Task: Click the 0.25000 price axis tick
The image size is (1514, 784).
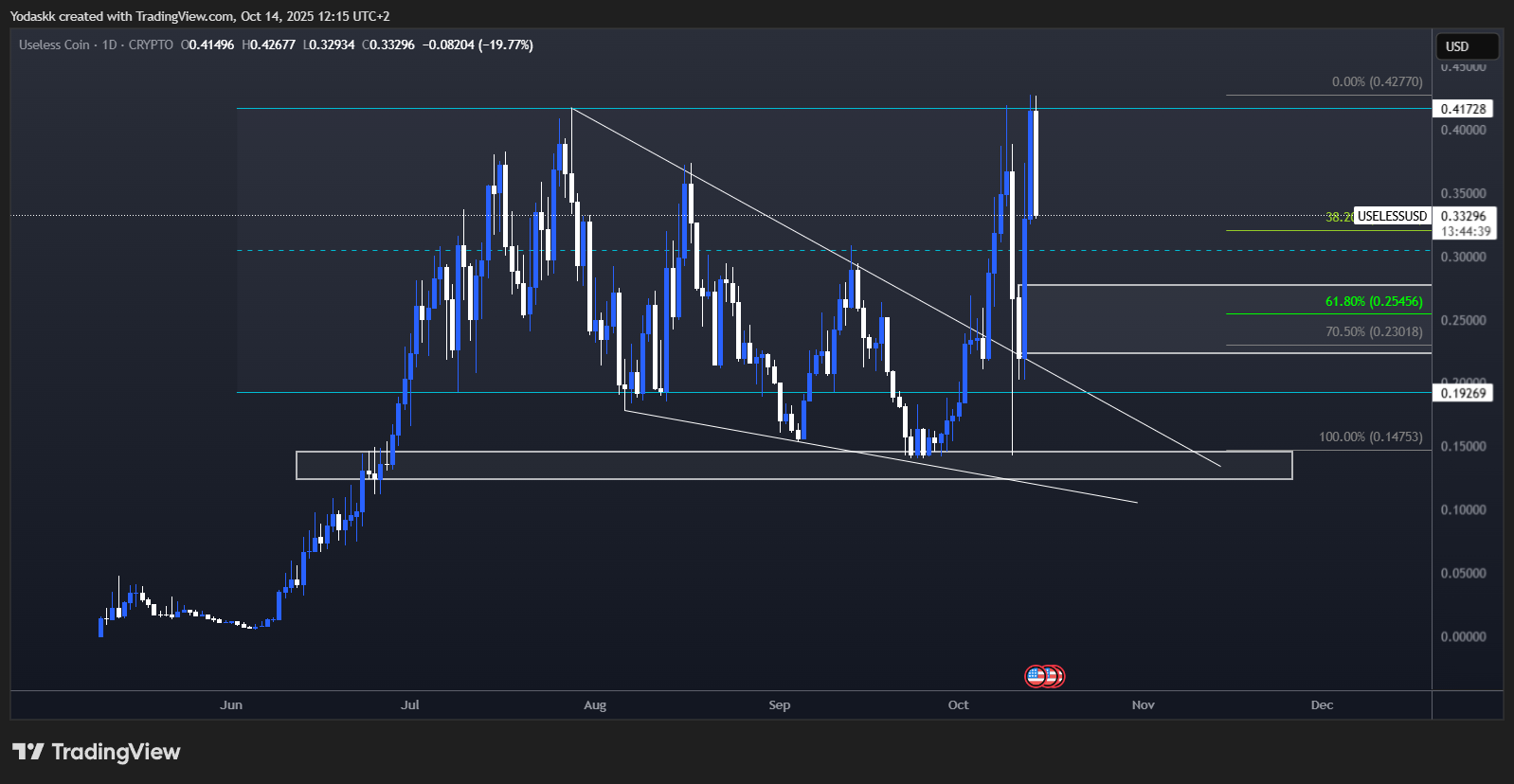Action: coord(1464,320)
